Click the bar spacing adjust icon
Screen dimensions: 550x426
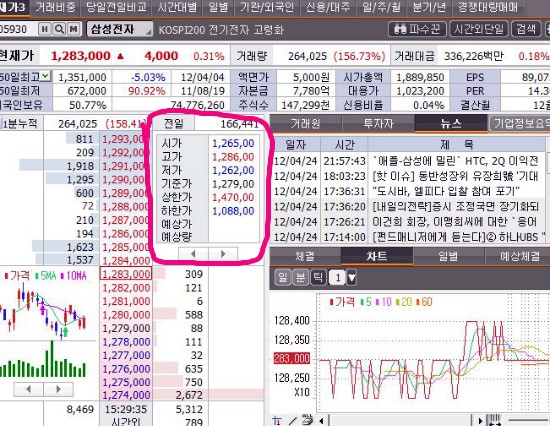point(495,420)
